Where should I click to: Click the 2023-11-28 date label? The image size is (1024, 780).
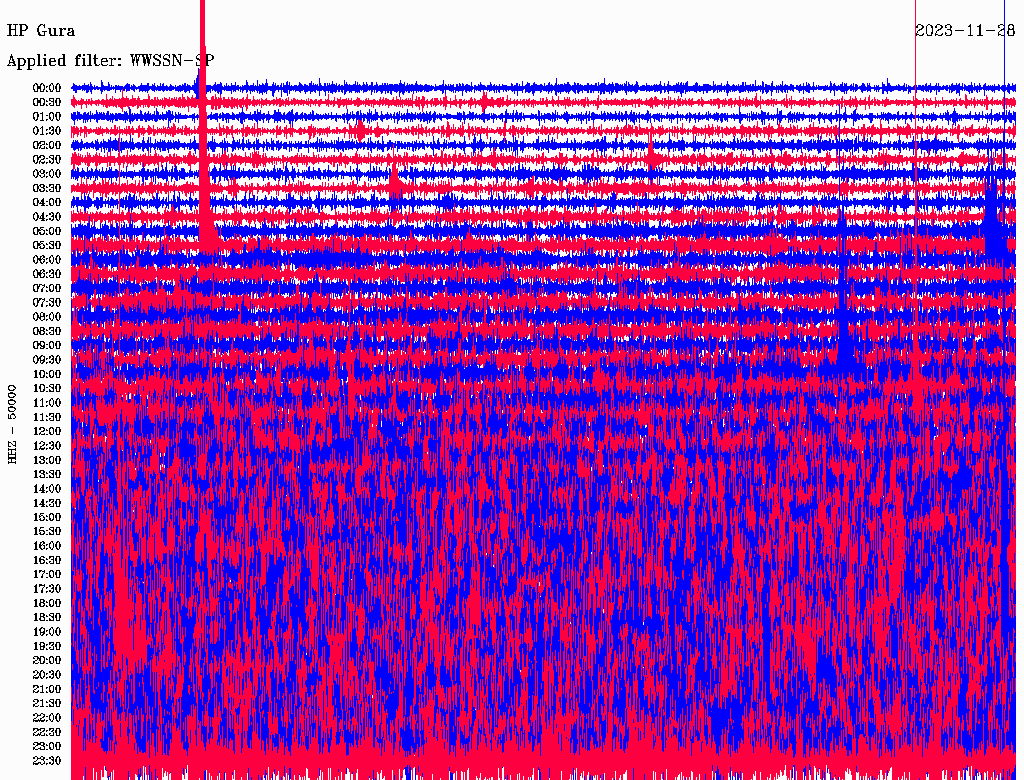[965, 31]
